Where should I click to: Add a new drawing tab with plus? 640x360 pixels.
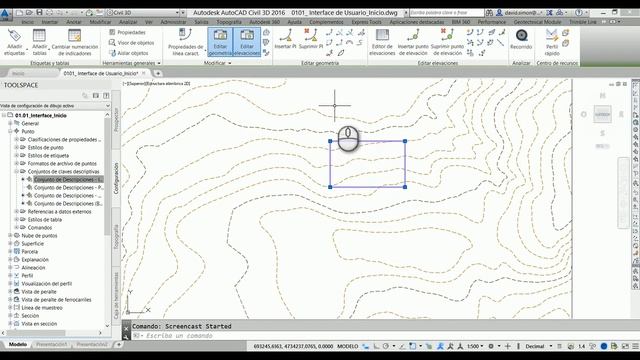(x=158, y=73)
